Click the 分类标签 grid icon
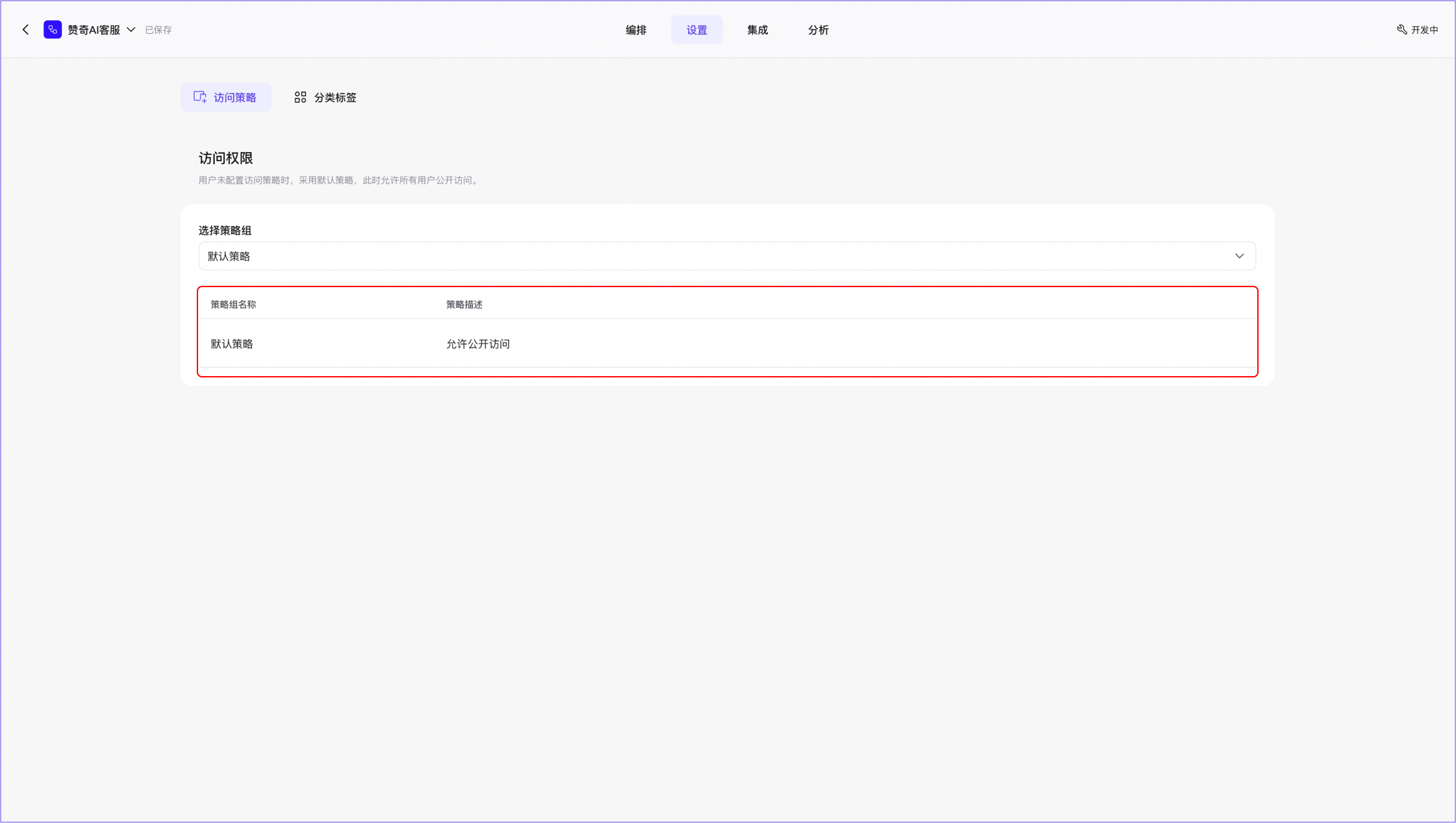The width and height of the screenshot is (1456, 823). (x=300, y=97)
